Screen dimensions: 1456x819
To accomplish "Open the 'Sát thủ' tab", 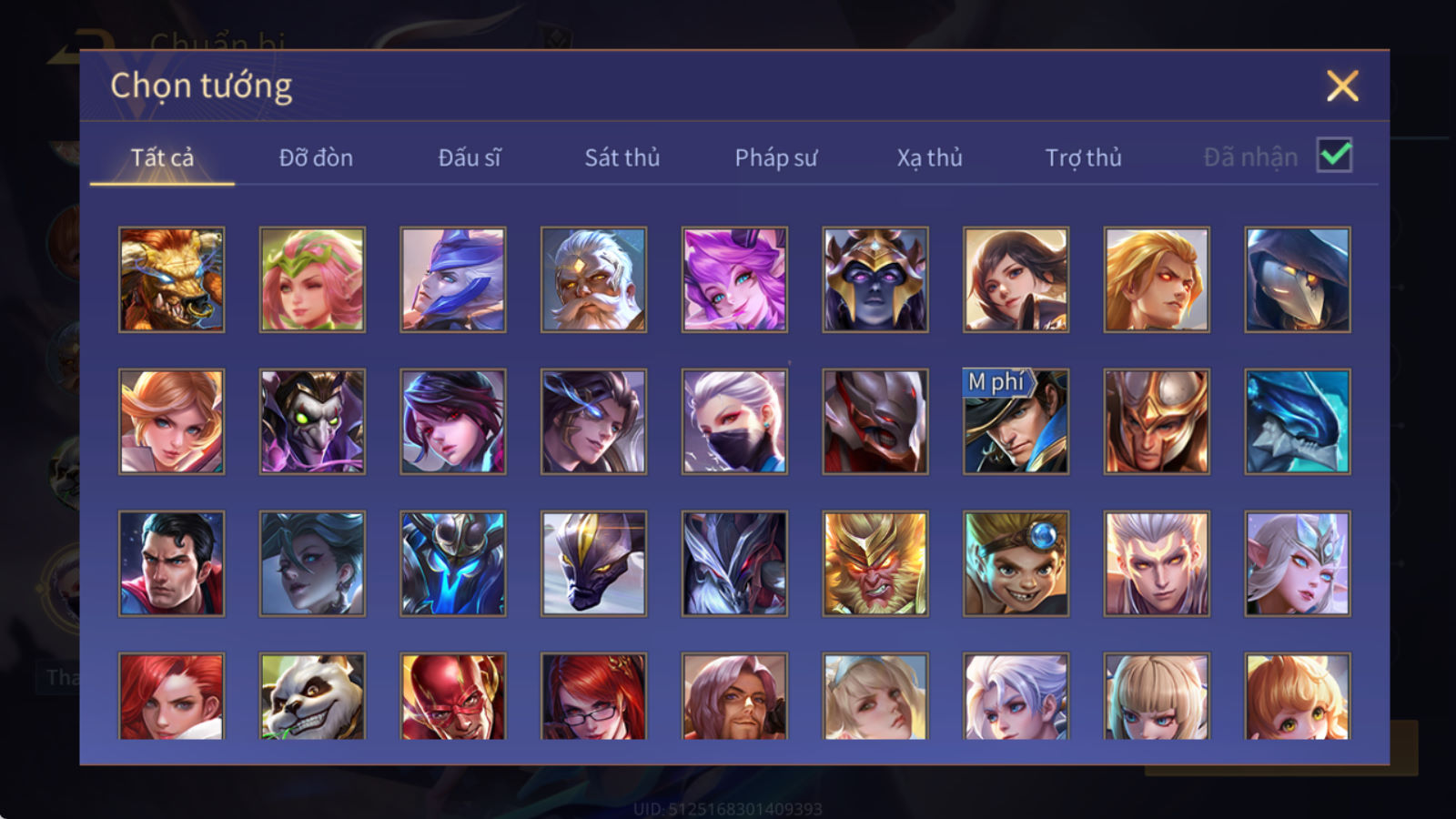I will tap(622, 157).
